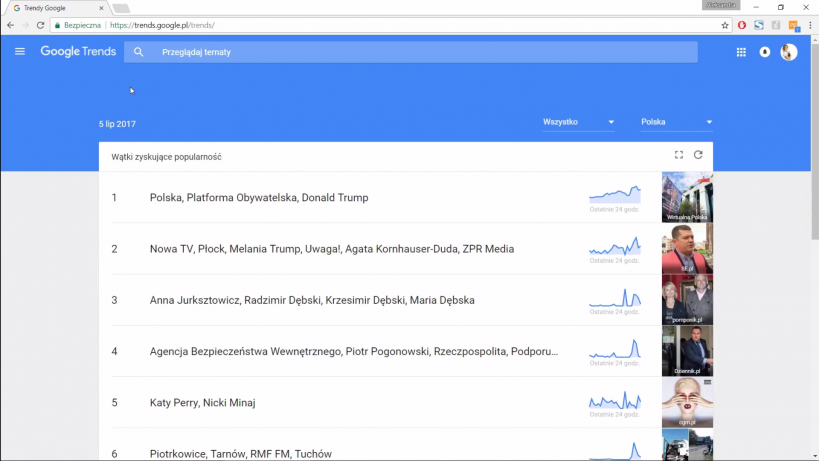Click the sparkline in the Agencja Bezpieczeństwa row

click(x=615, y=348)
